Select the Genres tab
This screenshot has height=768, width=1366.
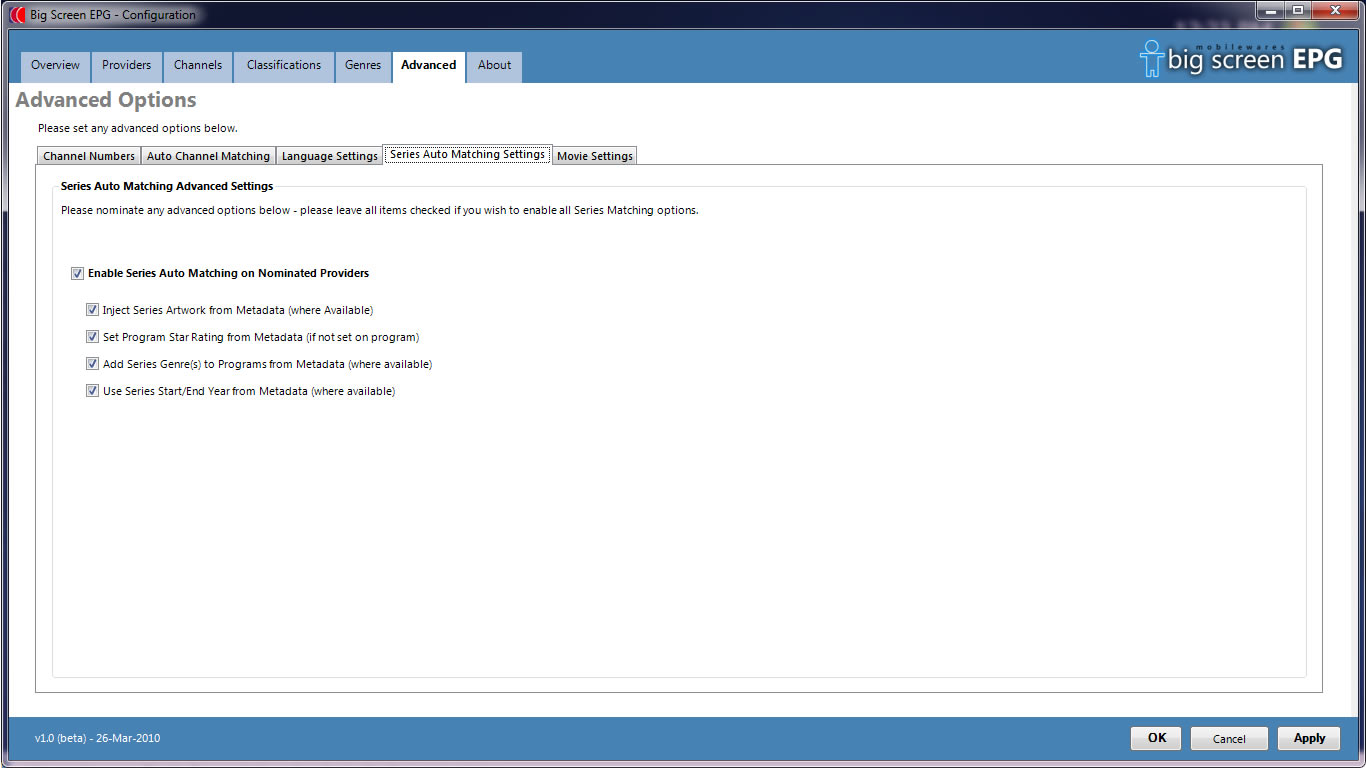pos(363,66)
